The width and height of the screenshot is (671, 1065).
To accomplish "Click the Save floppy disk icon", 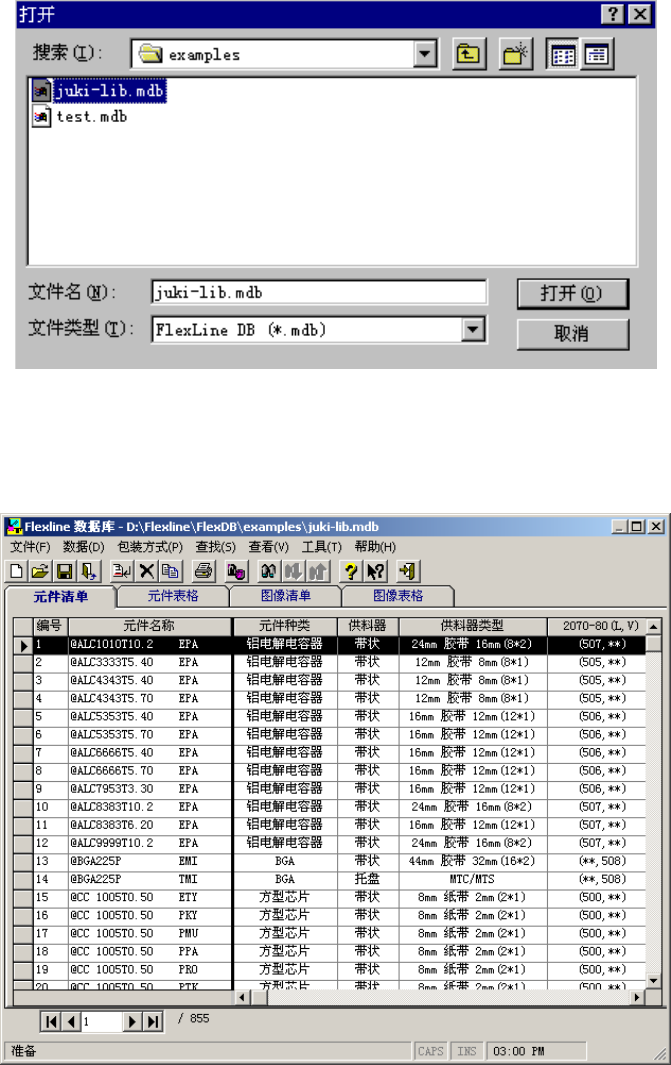I will 65,571.
